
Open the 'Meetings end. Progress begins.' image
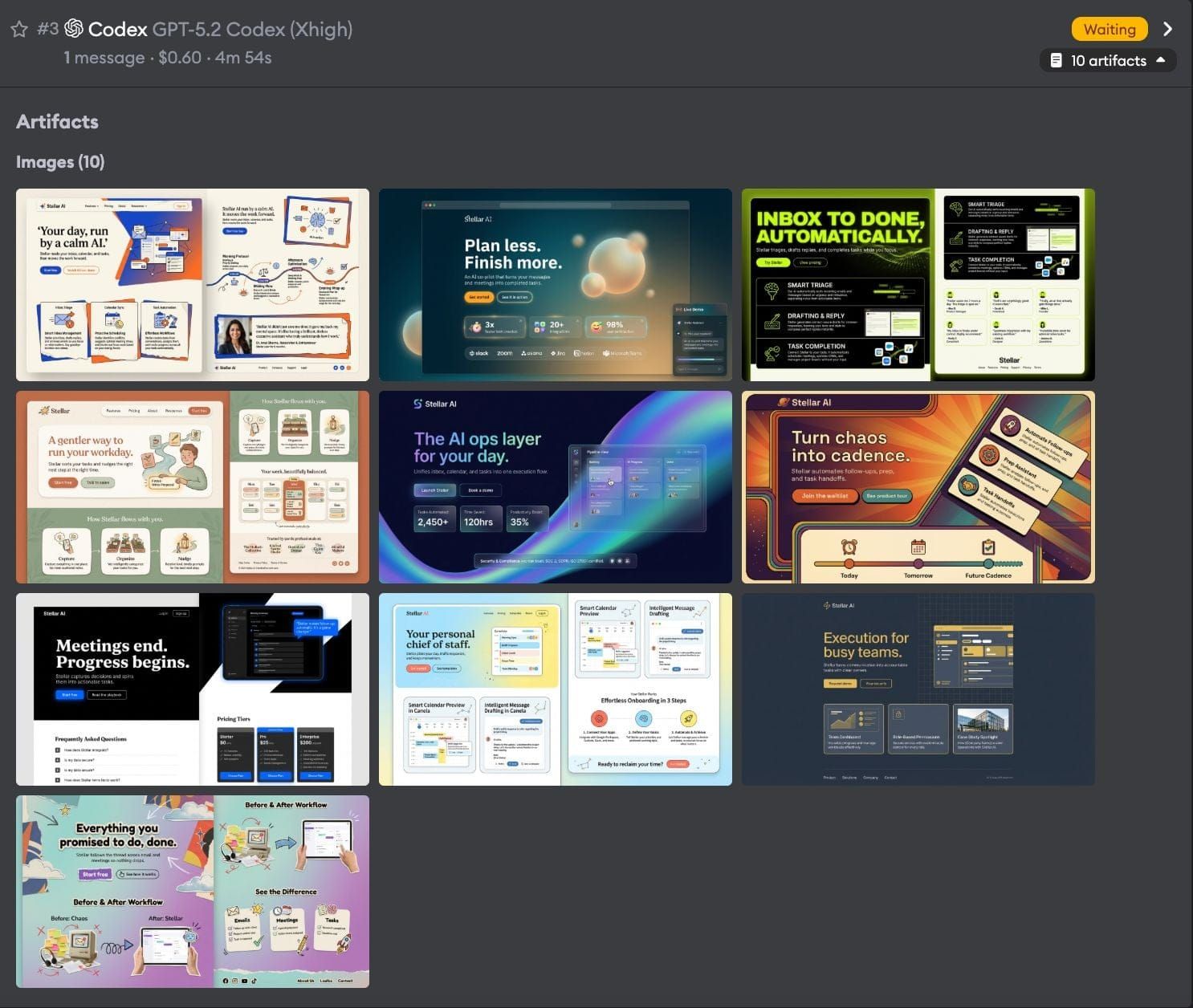[x=192, y=689]
